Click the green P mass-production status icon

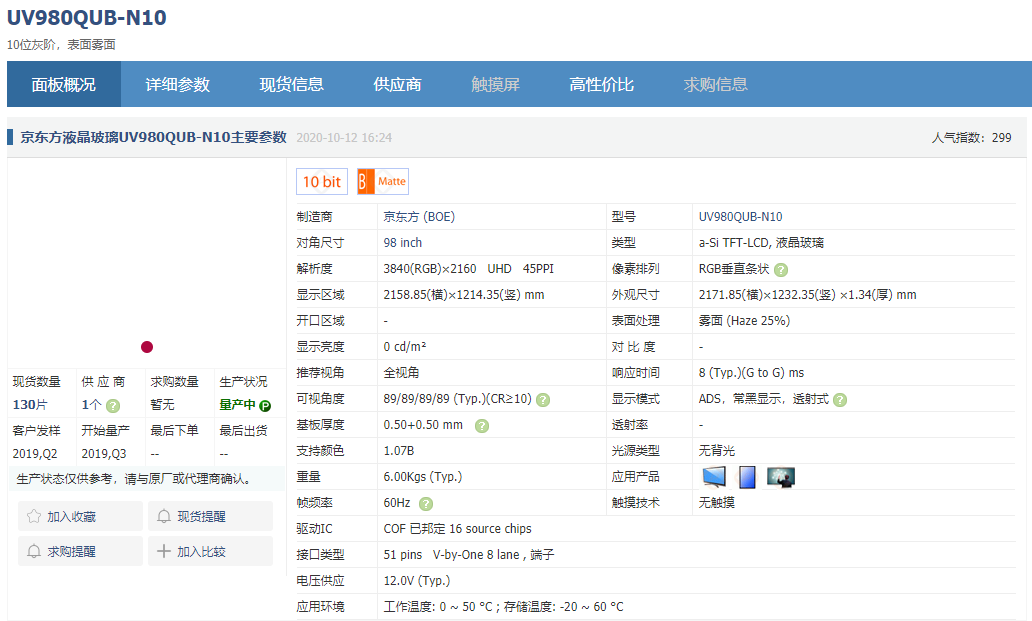click(265, 406)
